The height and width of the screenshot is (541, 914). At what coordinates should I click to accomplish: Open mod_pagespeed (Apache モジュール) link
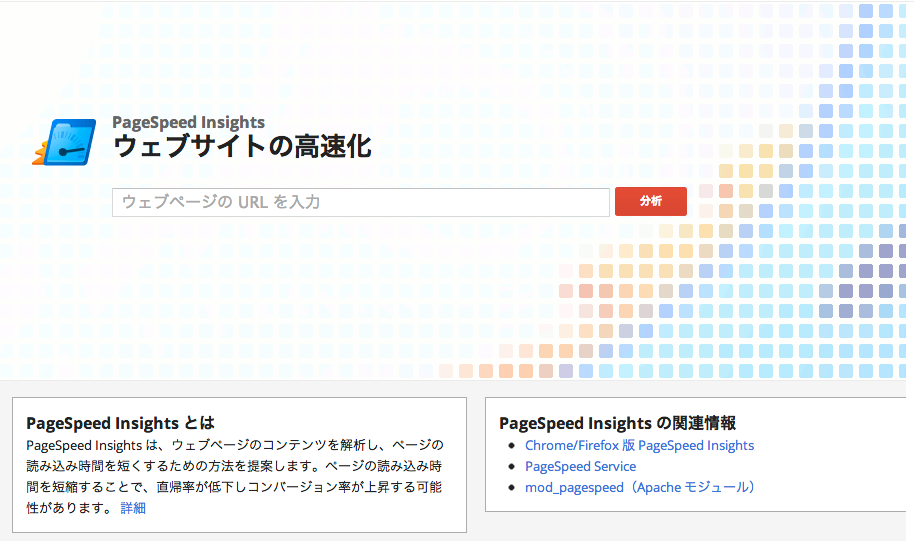(x=640, y=487)
